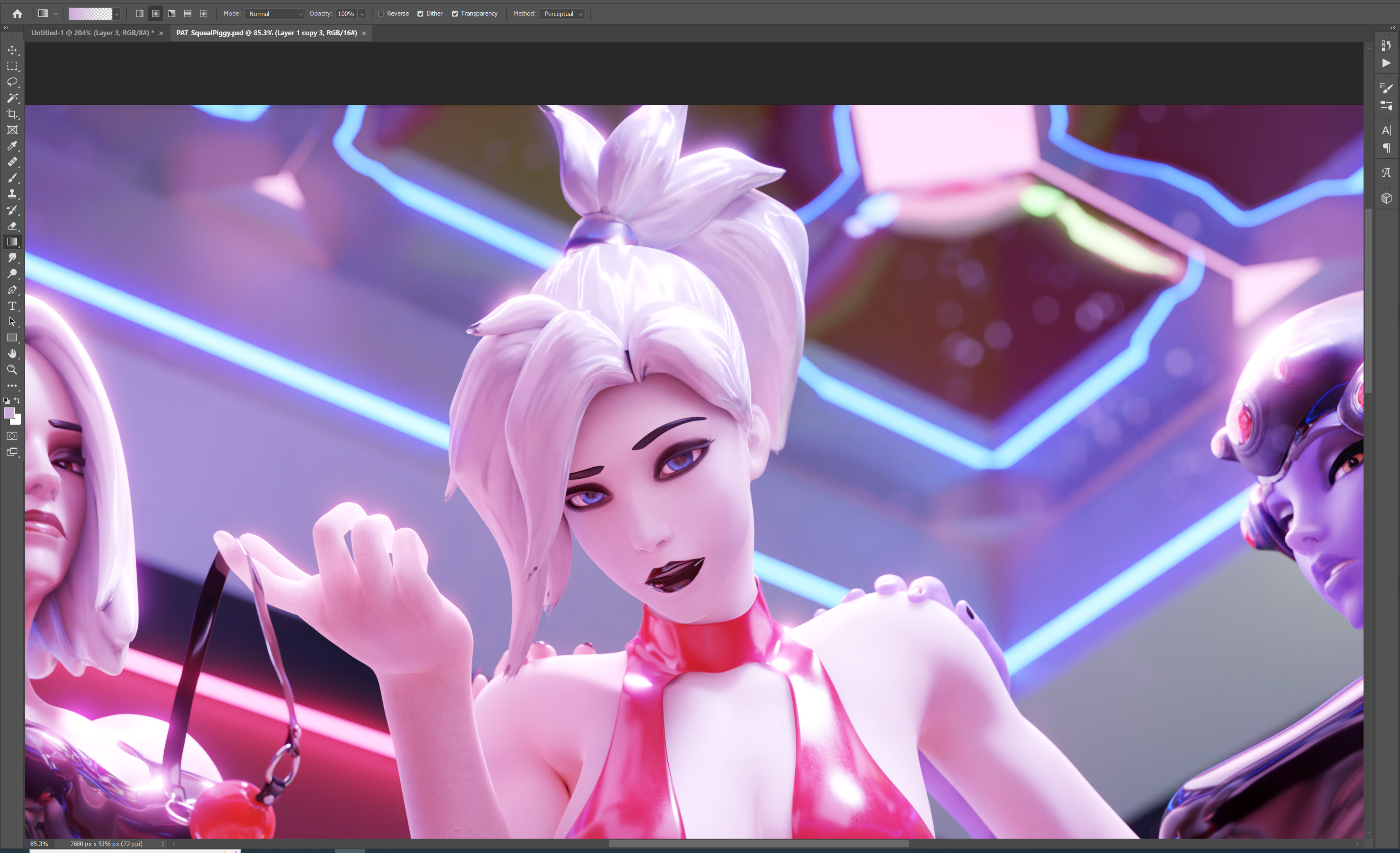This screenshot has width=1400, height=853.
Task: Click the Opacity value field
Action: (346, 14)
